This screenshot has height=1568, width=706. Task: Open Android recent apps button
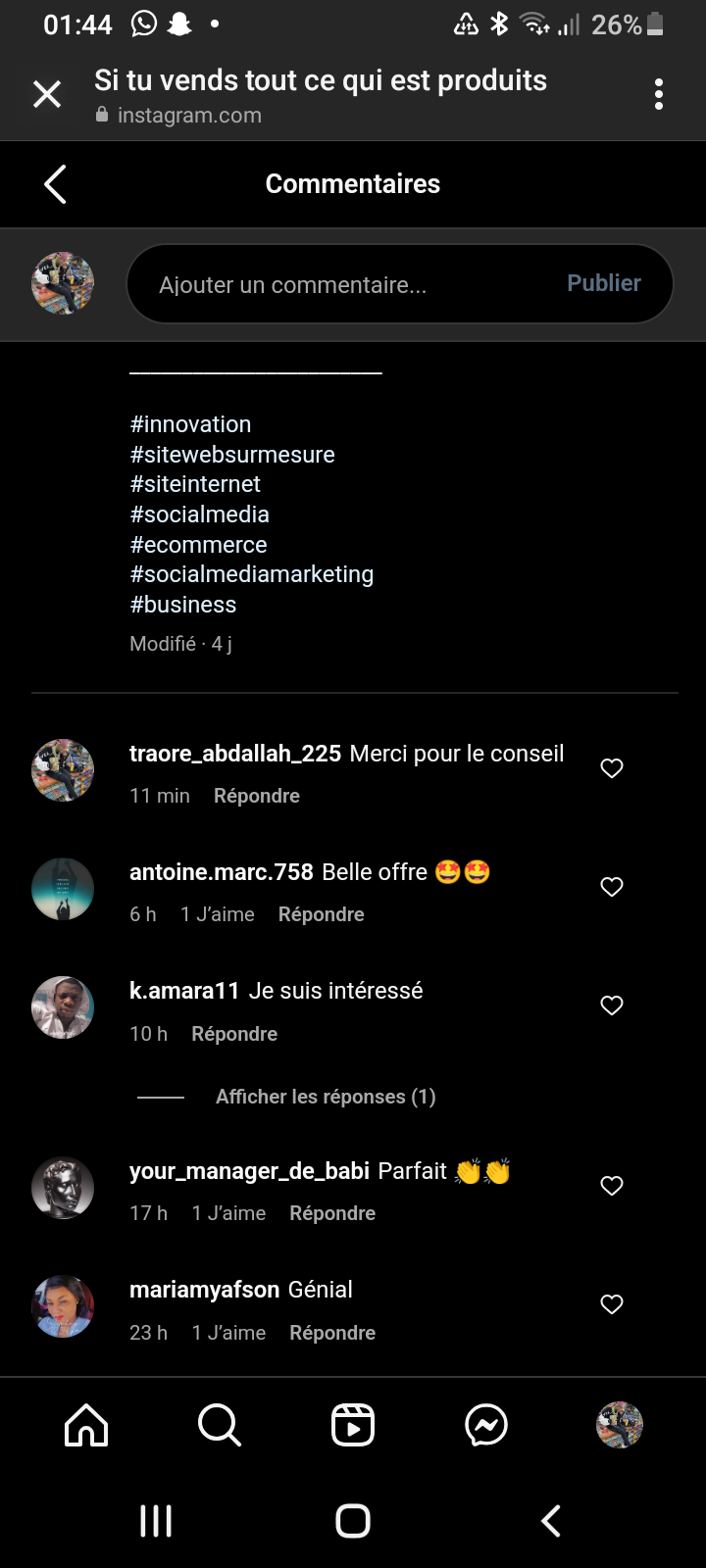(x=156, y=1521)
